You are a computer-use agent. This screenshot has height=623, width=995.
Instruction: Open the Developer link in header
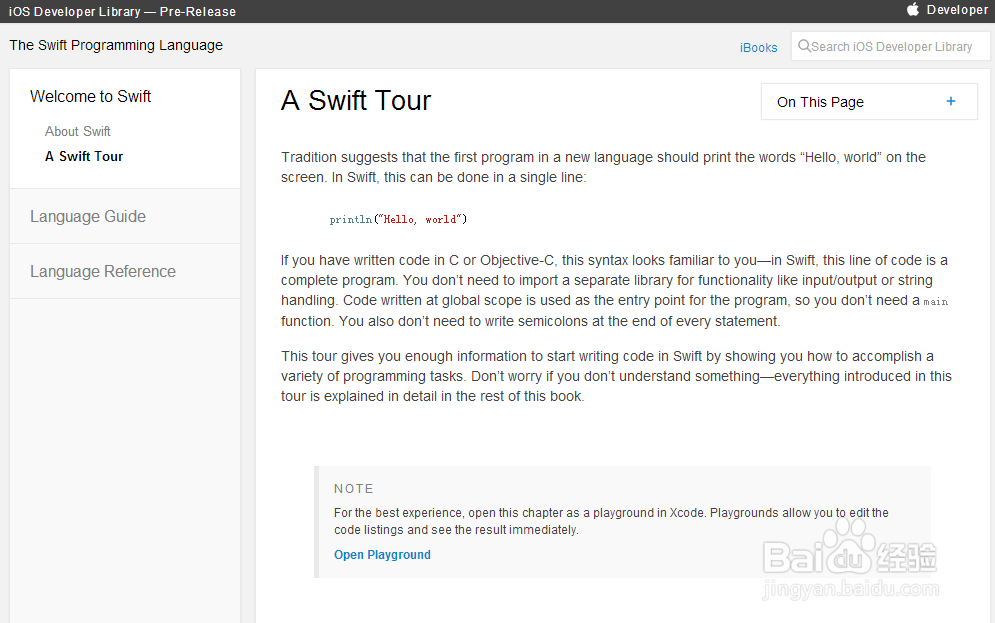(x=957, y=10)
